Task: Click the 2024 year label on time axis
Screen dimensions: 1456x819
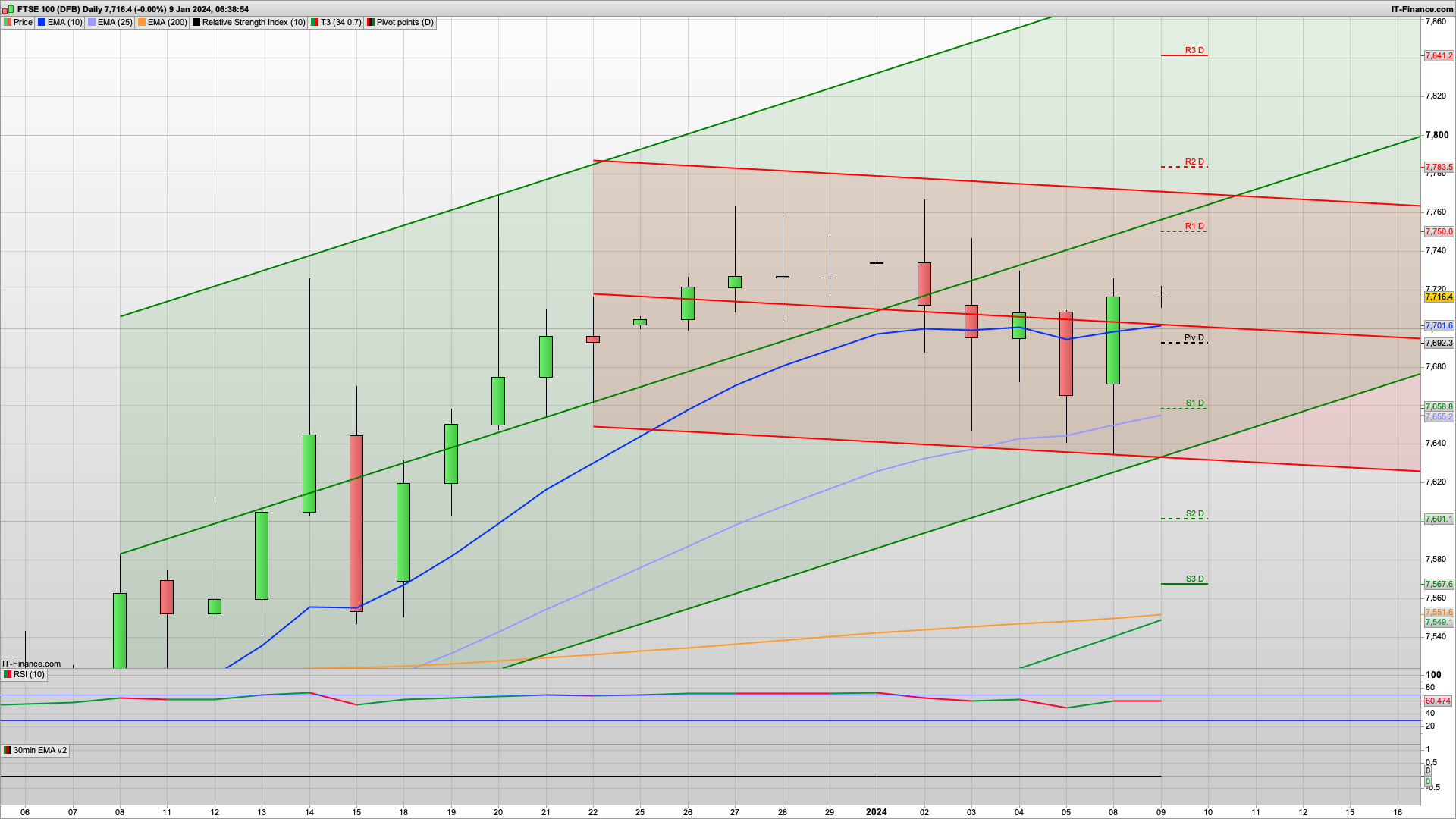Action: (x=877, y=811)
